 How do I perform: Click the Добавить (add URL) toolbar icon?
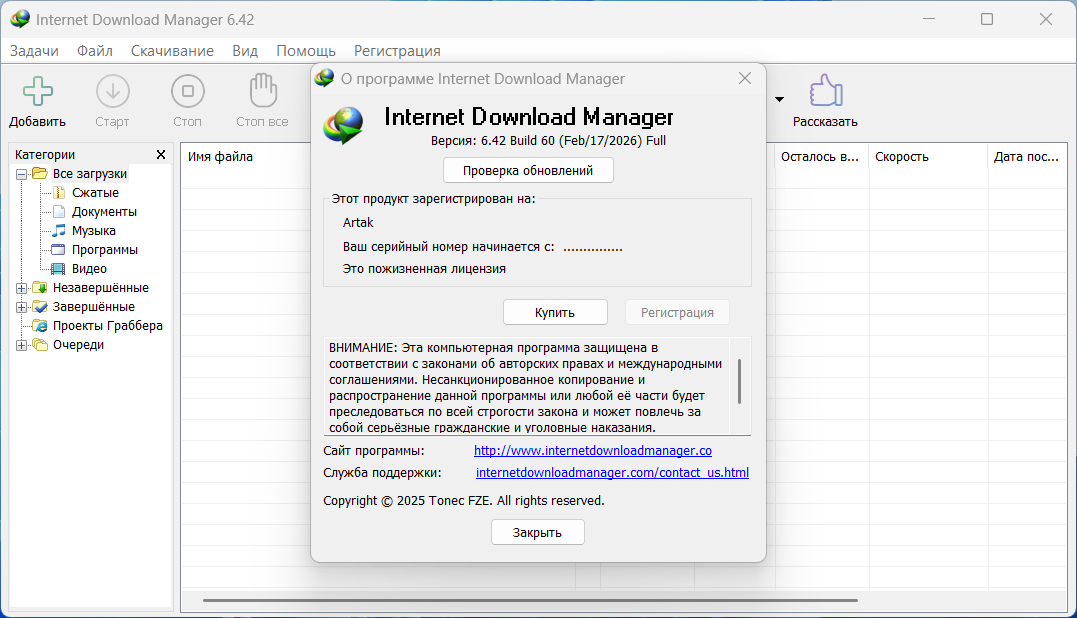38,91
